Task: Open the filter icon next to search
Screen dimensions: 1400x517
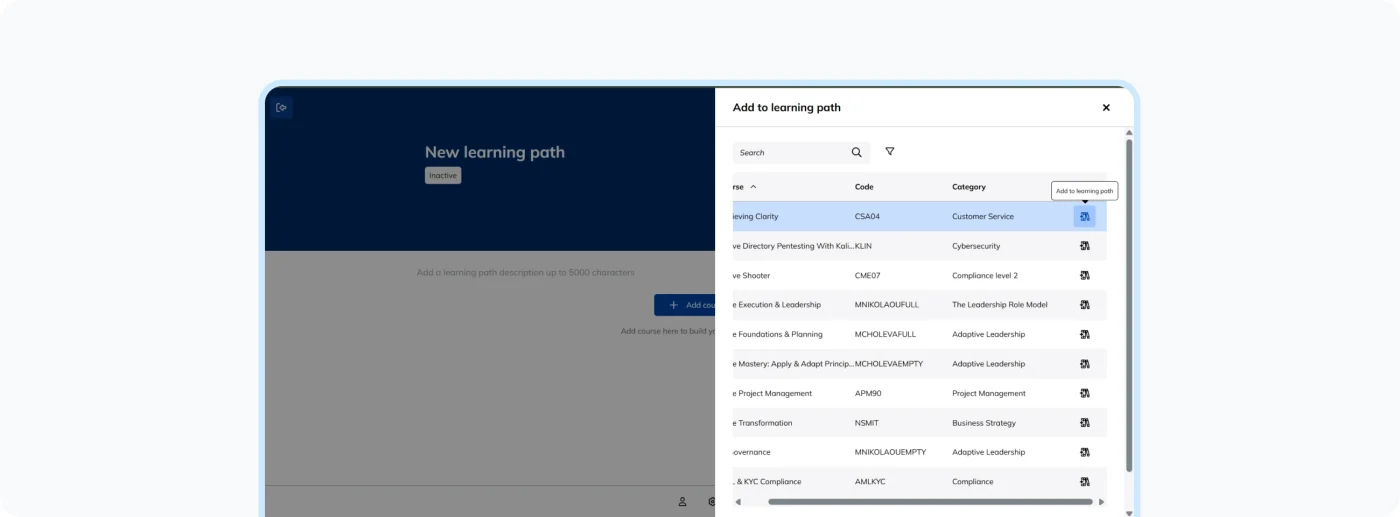Action: [x=889, y=152]
